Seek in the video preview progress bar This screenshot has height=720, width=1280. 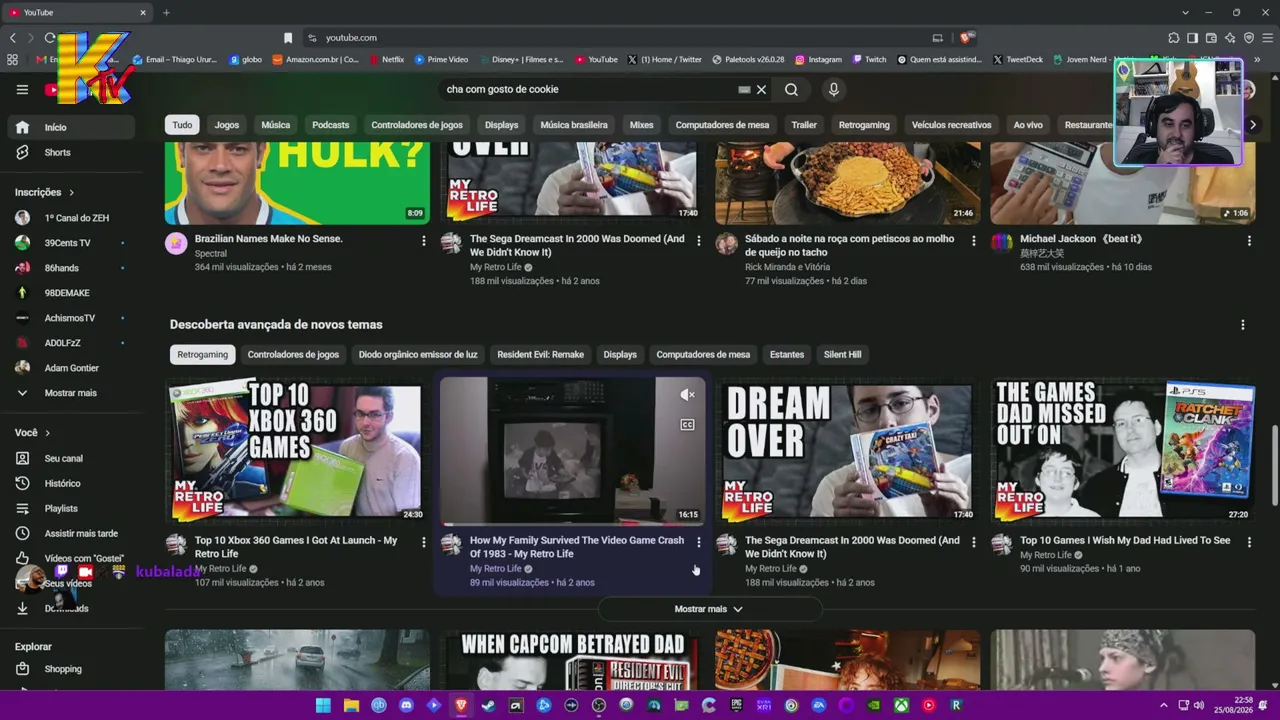point(573,523)
